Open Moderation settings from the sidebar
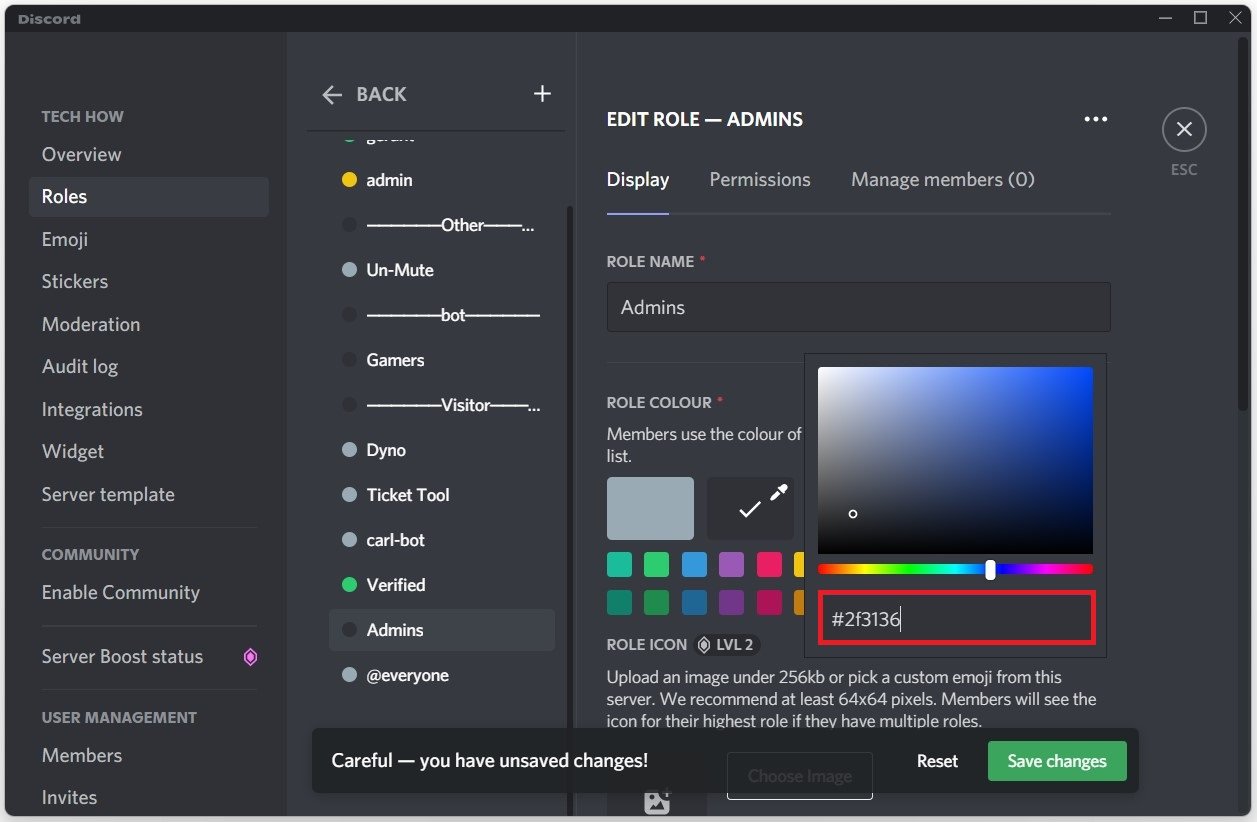Screen dimensions: 1257x822 click(x=91, y=324)
